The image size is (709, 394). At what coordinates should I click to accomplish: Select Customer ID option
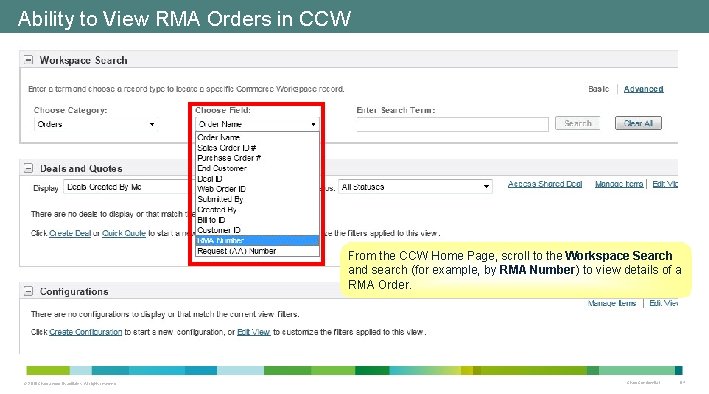click(x=257, y=230)
